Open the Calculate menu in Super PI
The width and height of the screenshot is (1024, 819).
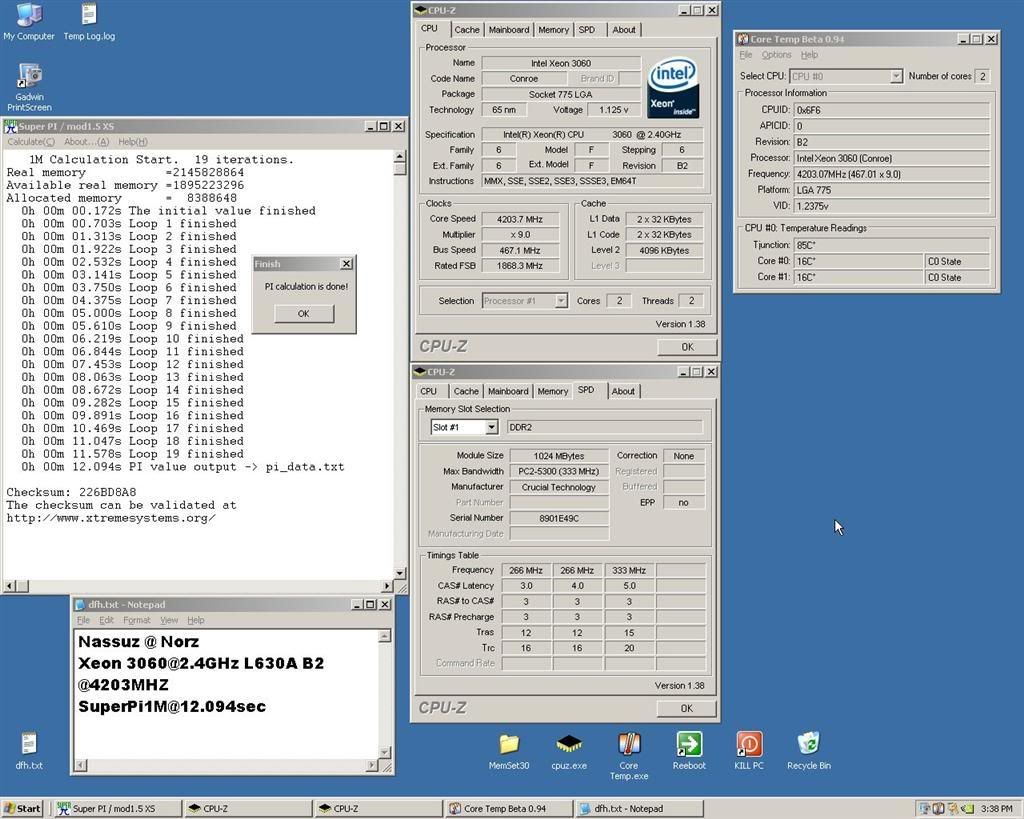pos(31,142)
